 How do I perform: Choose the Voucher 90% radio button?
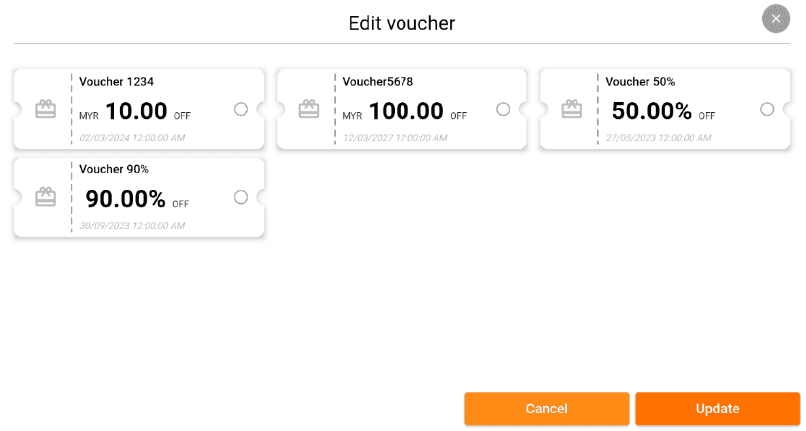point(241,197)
